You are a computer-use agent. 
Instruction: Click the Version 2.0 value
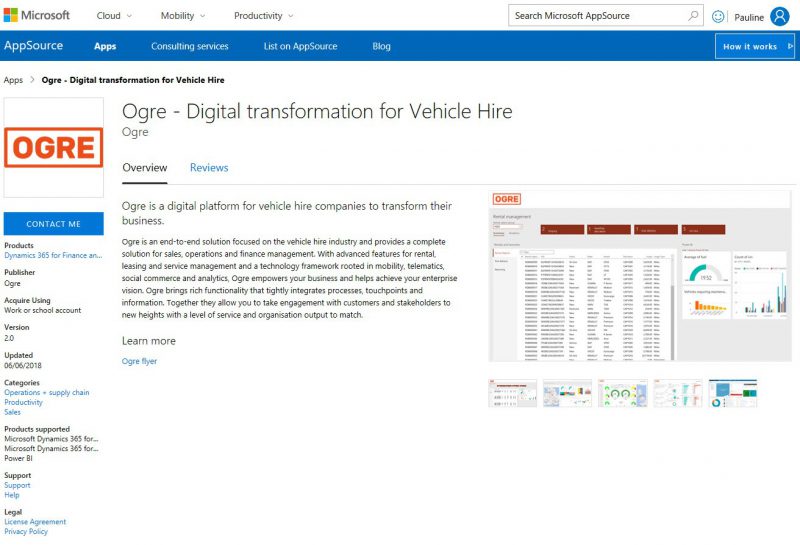(x=9, y=338)
